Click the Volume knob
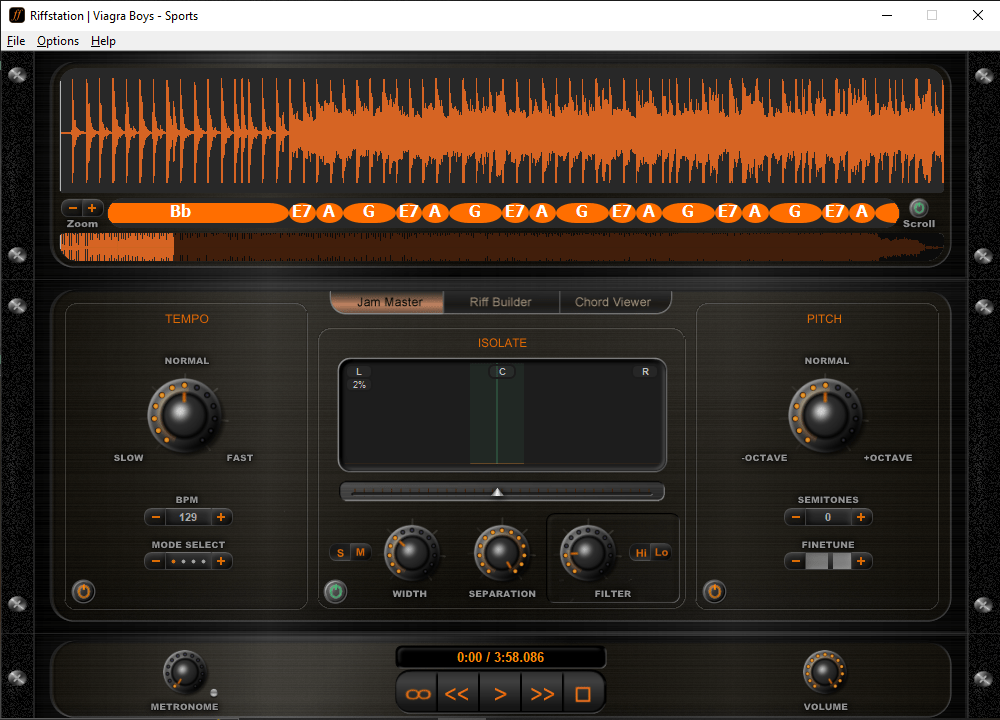 tap(825, 672)
